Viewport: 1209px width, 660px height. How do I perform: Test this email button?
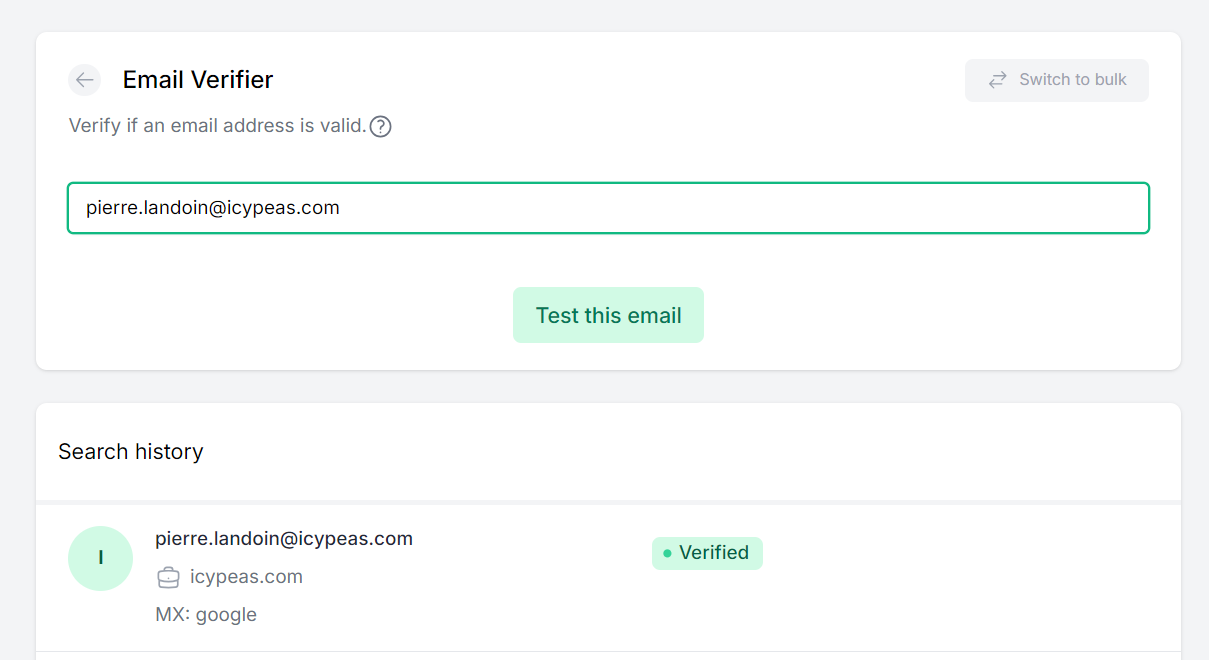608,315
